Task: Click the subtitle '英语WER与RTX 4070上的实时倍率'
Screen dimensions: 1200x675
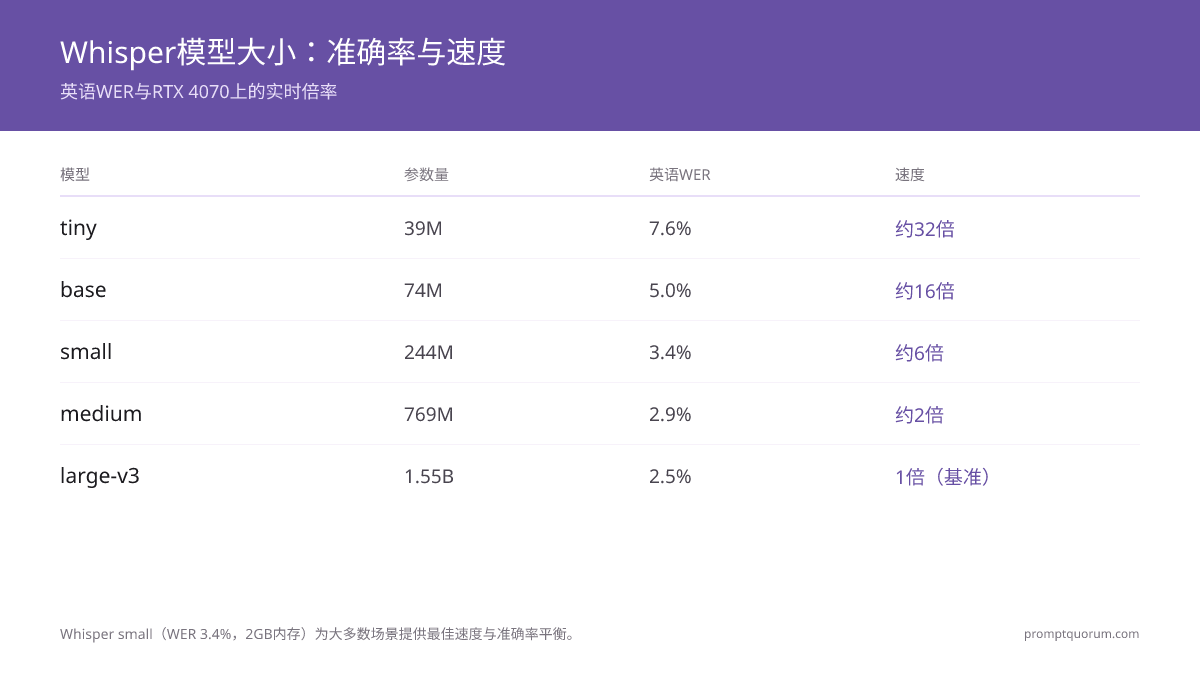Action: point(199,92)
